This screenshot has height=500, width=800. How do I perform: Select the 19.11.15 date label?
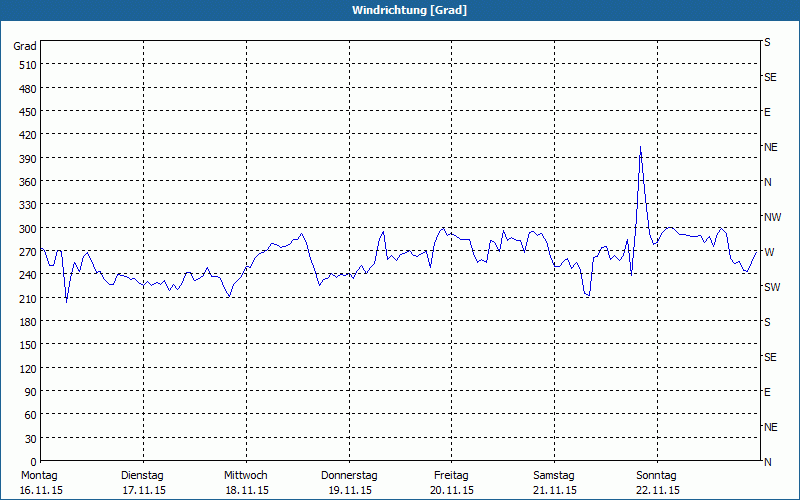[x=350, y=490]
